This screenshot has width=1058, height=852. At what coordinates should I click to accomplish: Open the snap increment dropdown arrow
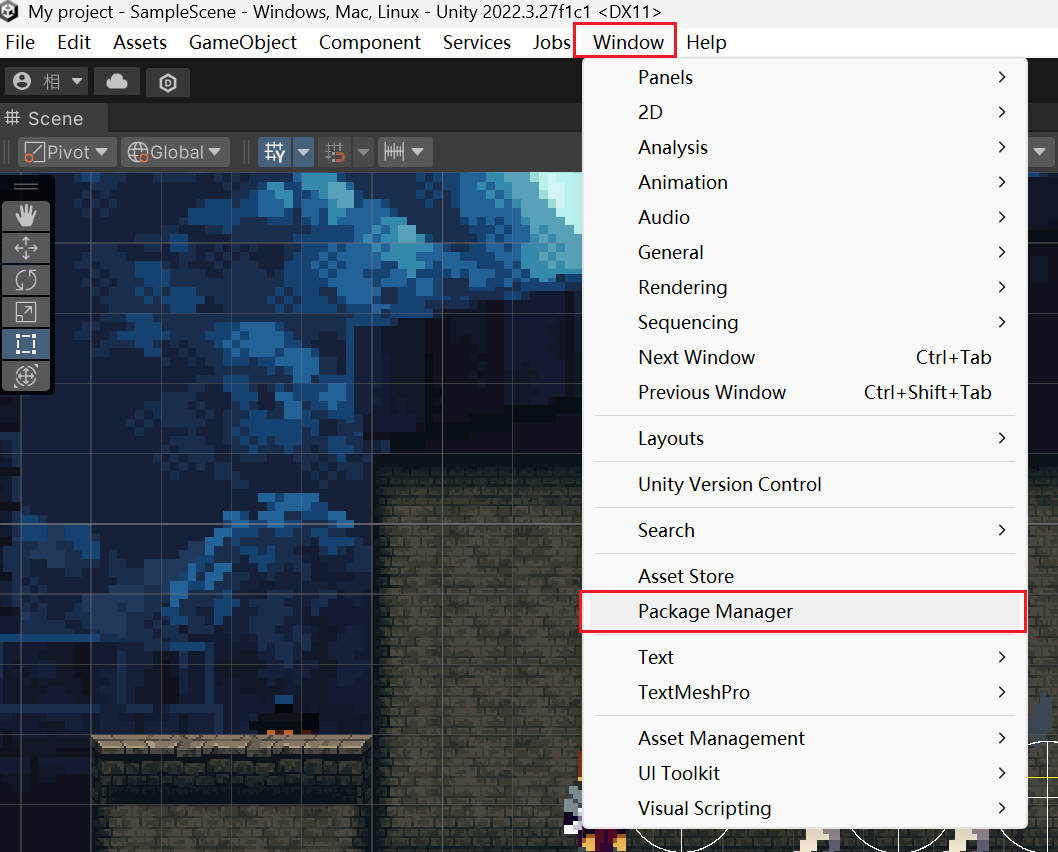point(363,152)
